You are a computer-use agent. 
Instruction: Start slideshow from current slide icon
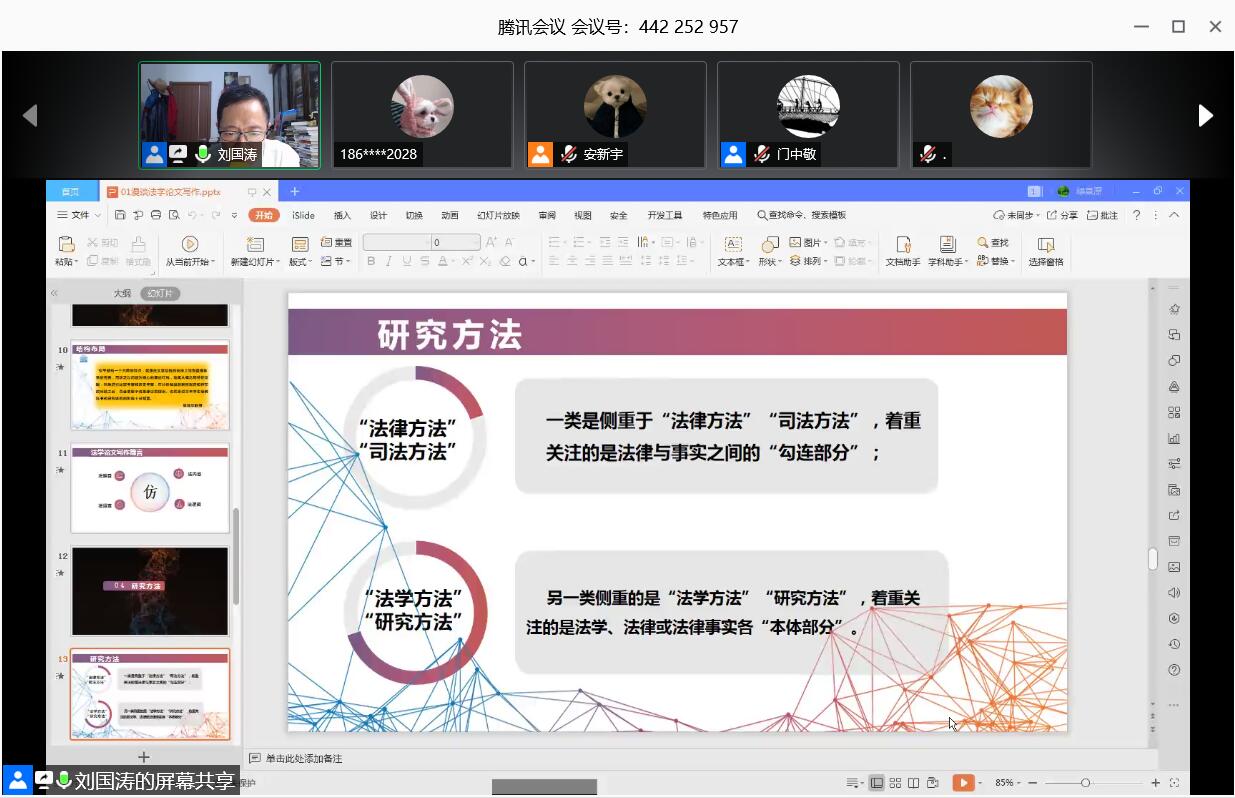click(189, 244)
